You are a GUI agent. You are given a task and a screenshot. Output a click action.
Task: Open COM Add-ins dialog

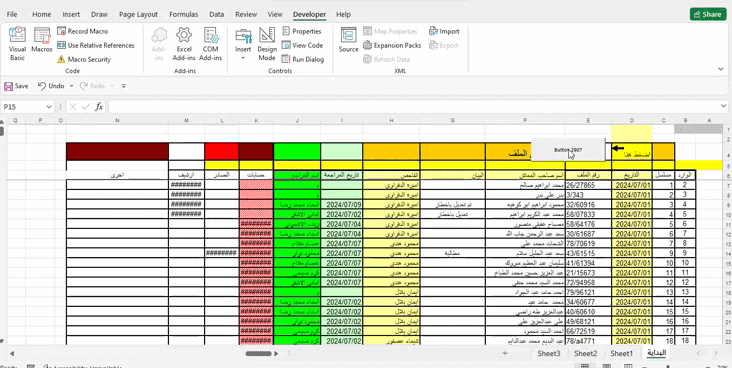click(211, 44)
